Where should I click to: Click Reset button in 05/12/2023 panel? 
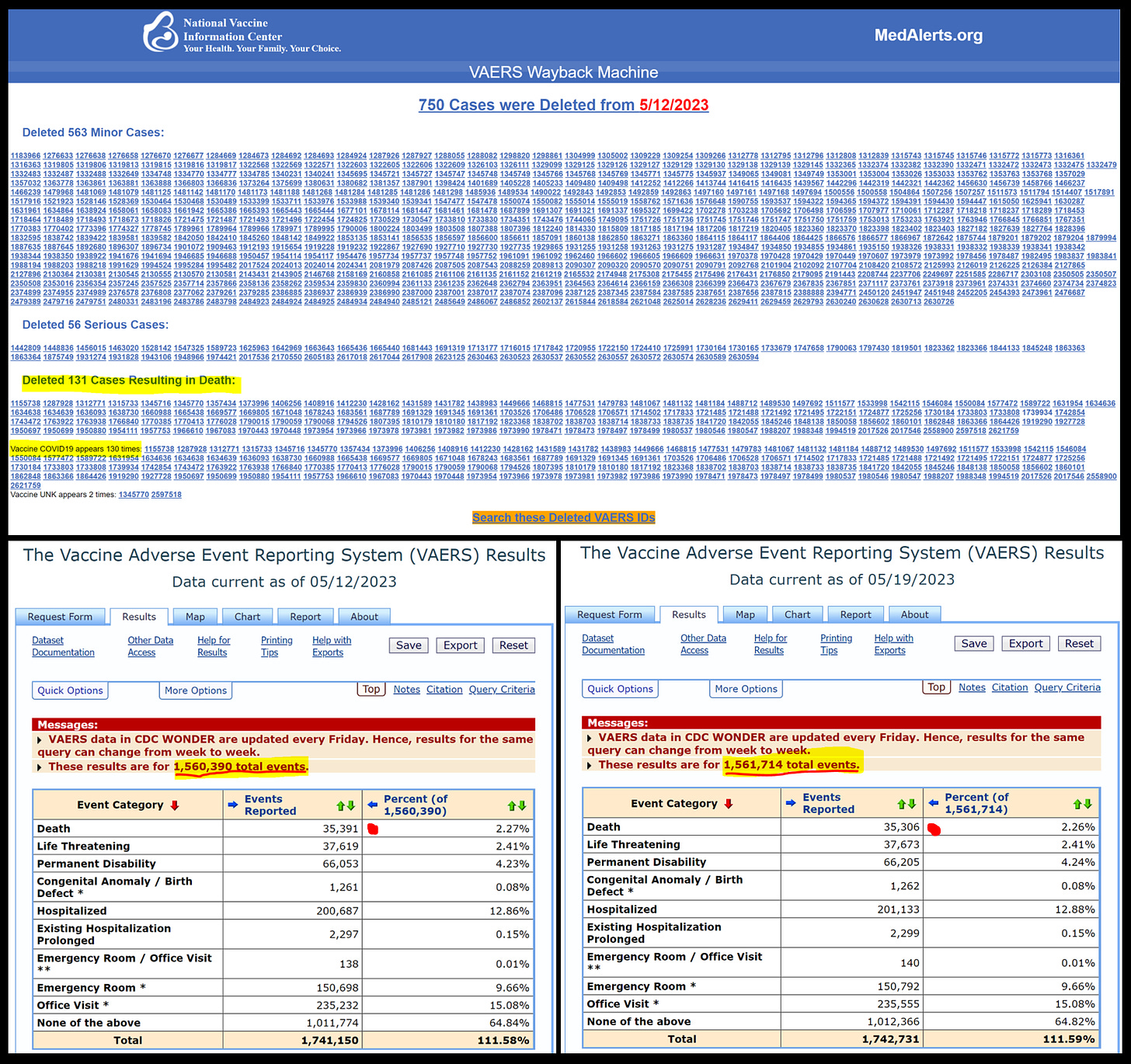[x=513, y=645]
